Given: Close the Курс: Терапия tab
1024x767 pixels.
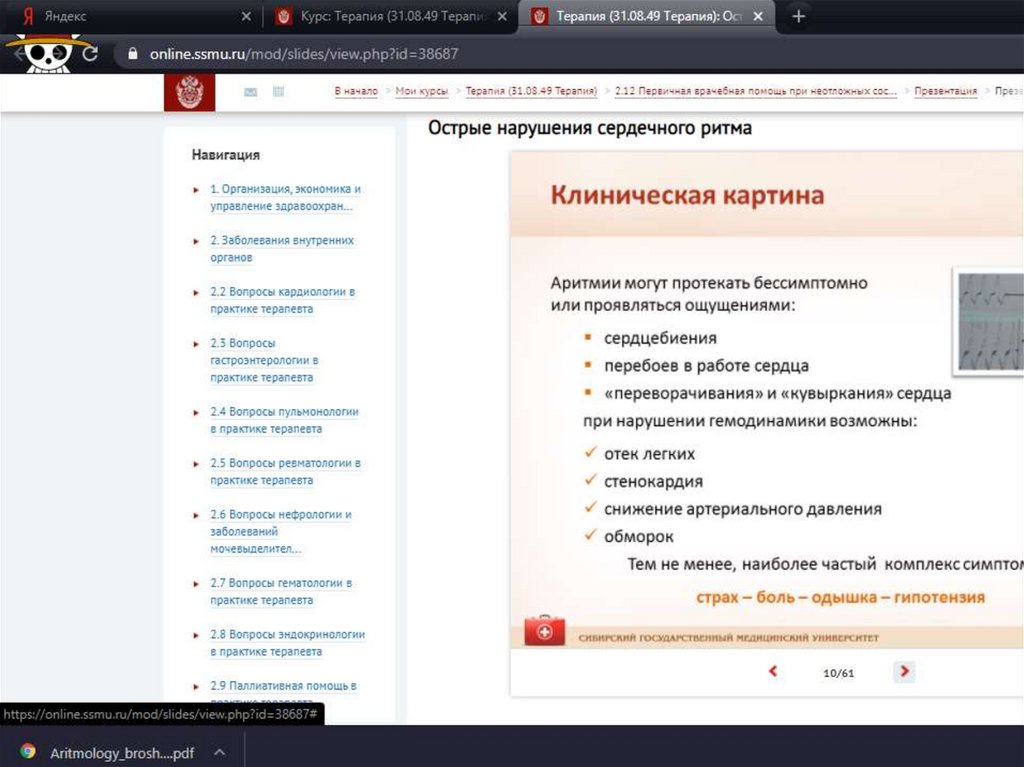Looking at the screenshot, I should click(502, 16).
